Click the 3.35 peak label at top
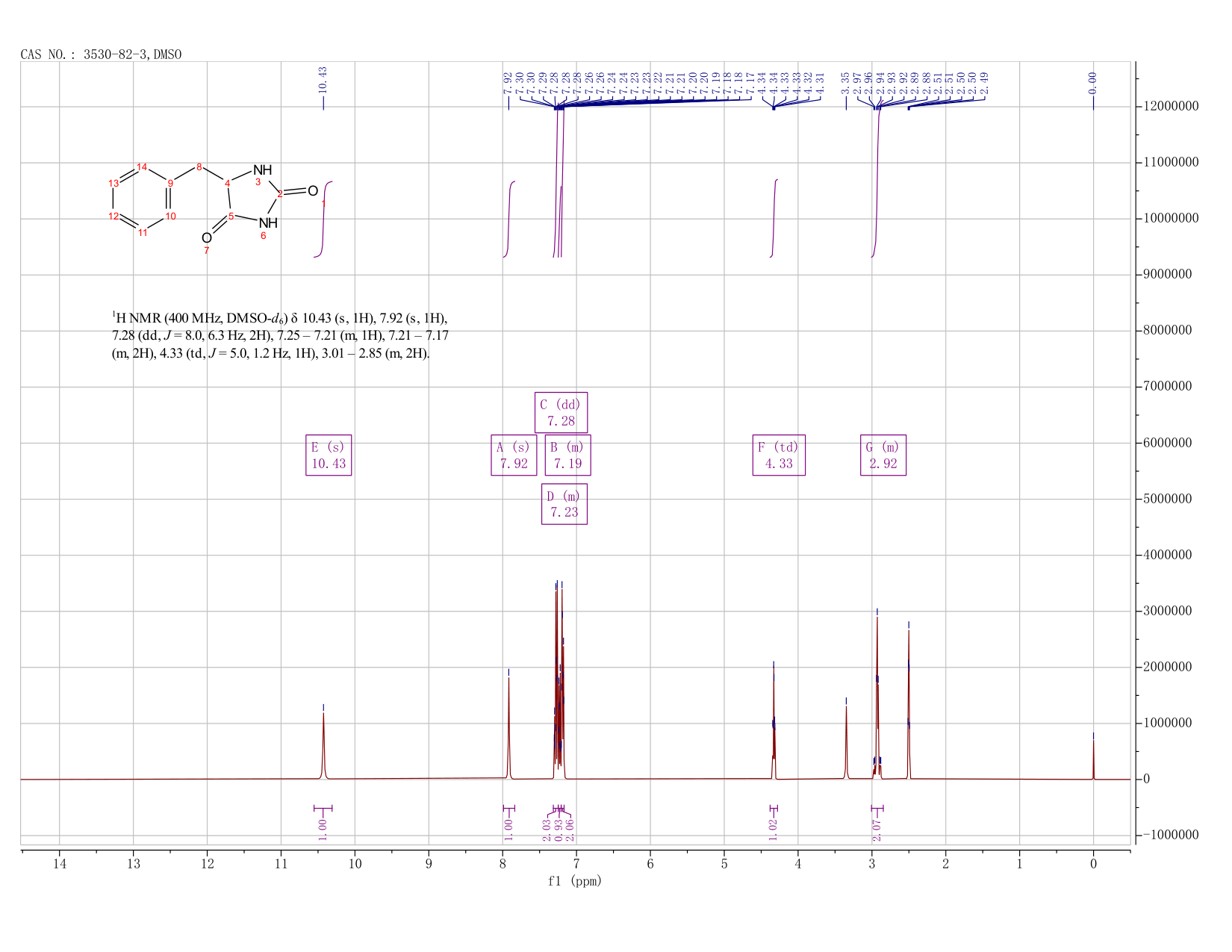Image resolution: width=1232 pixels, height=952 pixels. 846,83
